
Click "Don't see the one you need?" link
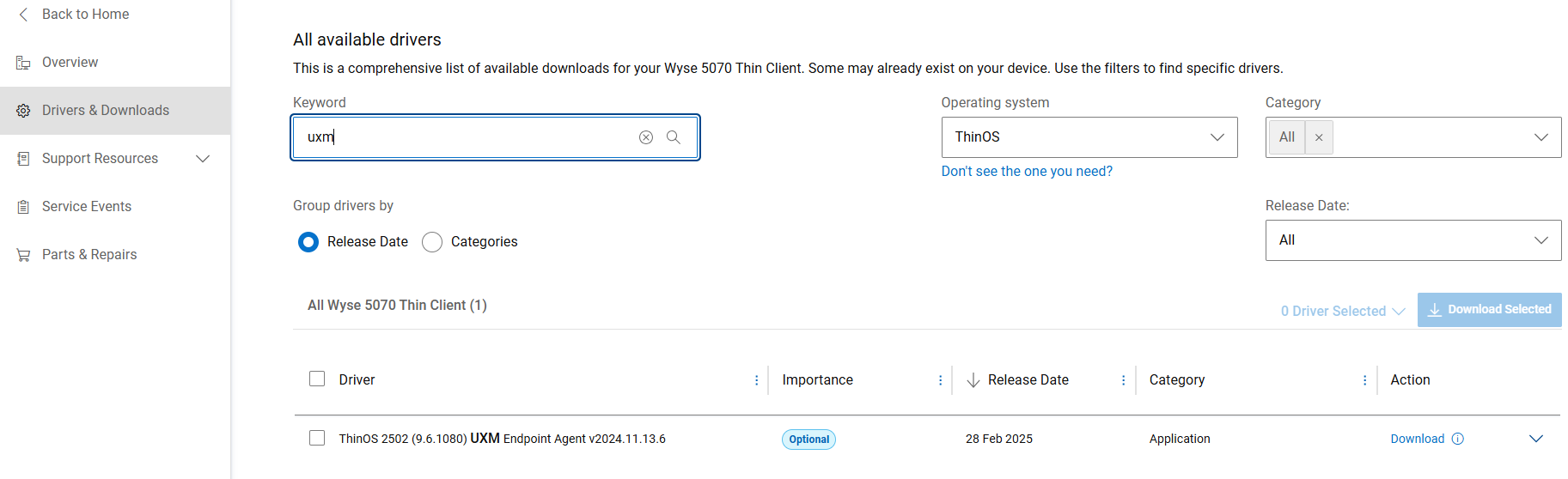pos(1026,172)
